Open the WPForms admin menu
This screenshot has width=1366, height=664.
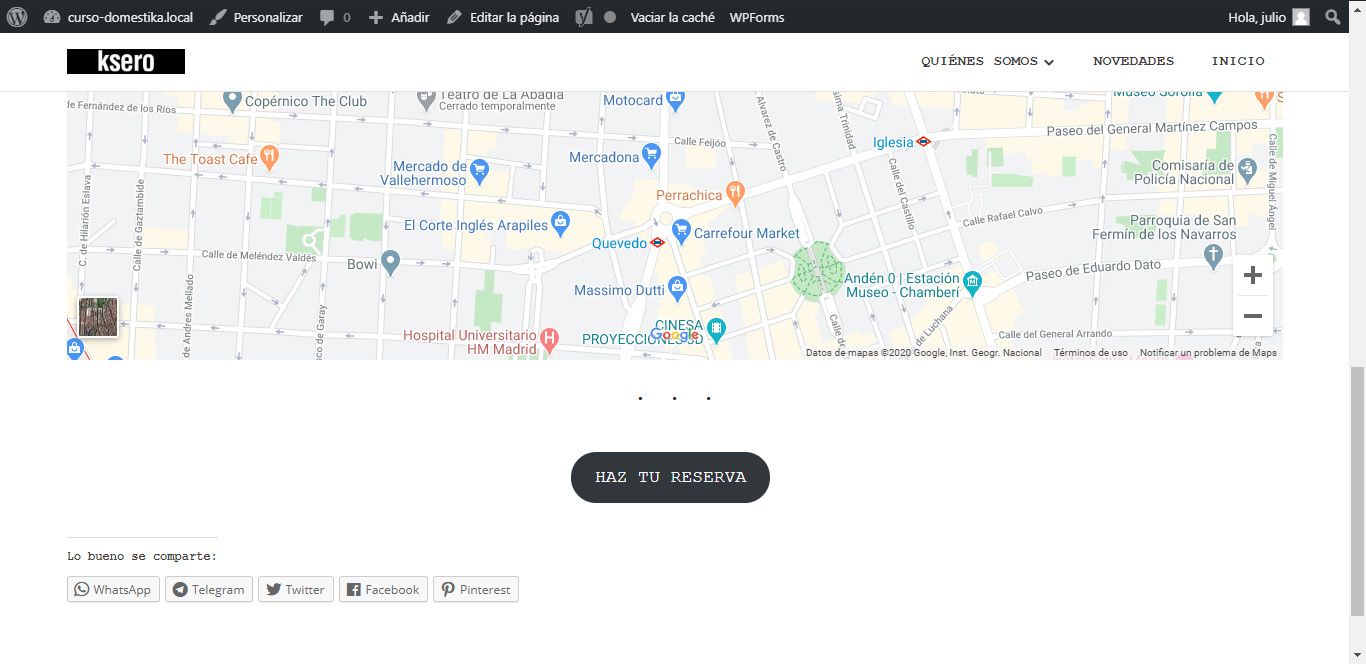point(757,17)
